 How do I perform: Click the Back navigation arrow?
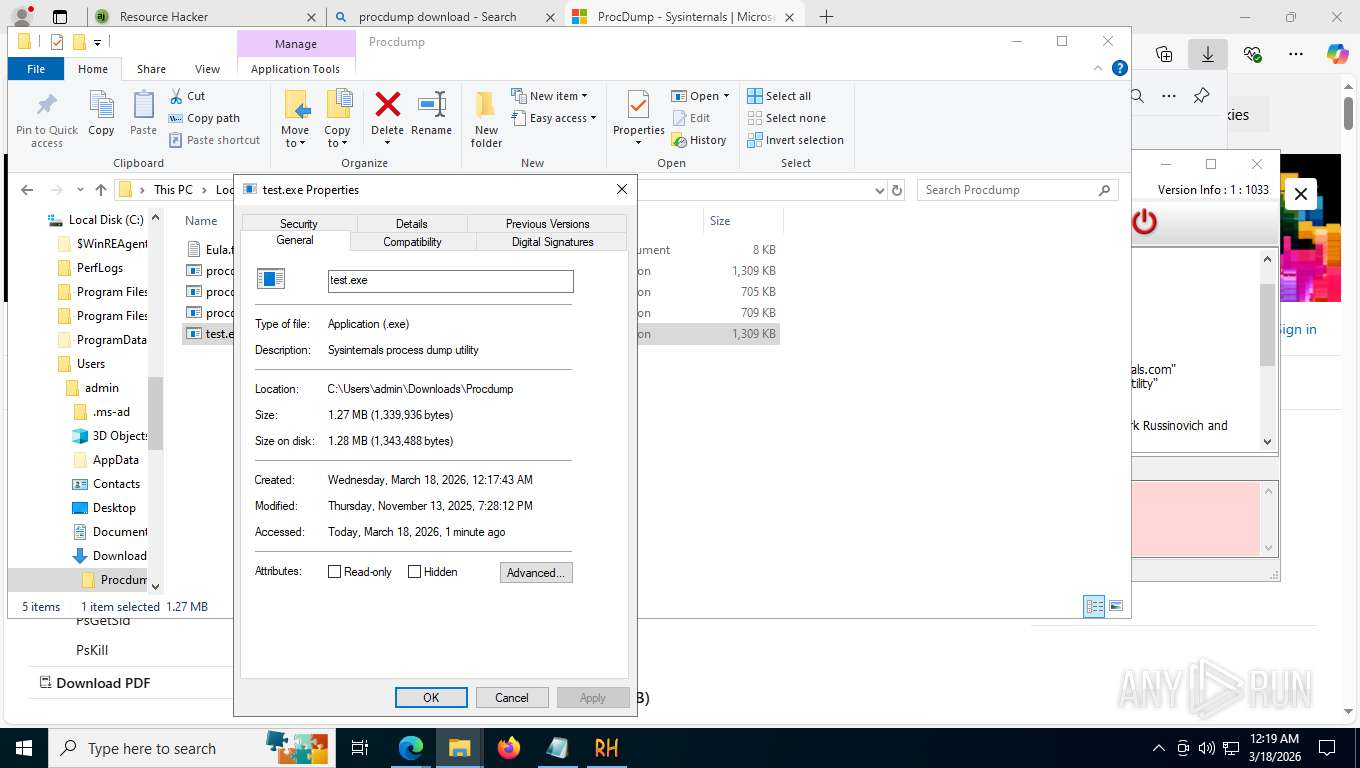coord(27,190)
